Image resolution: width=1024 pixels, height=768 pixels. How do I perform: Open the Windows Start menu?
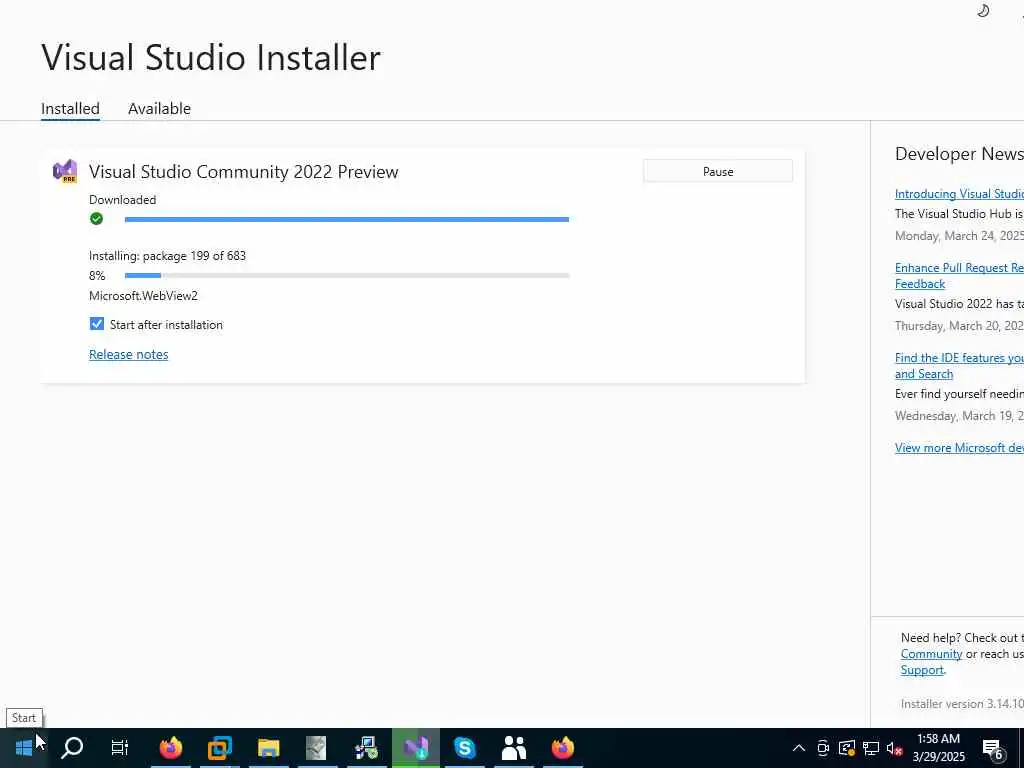(x=24, y=747)
